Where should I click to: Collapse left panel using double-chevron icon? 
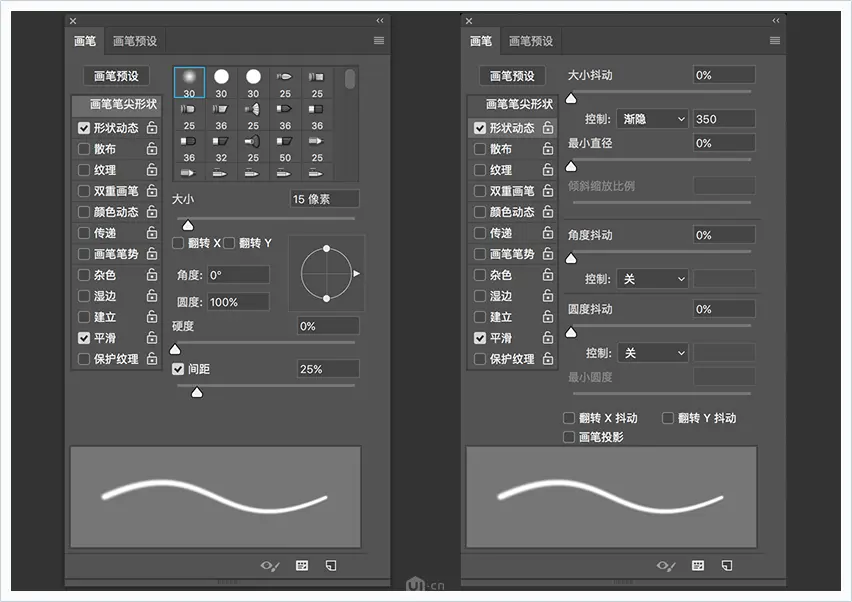380,21
